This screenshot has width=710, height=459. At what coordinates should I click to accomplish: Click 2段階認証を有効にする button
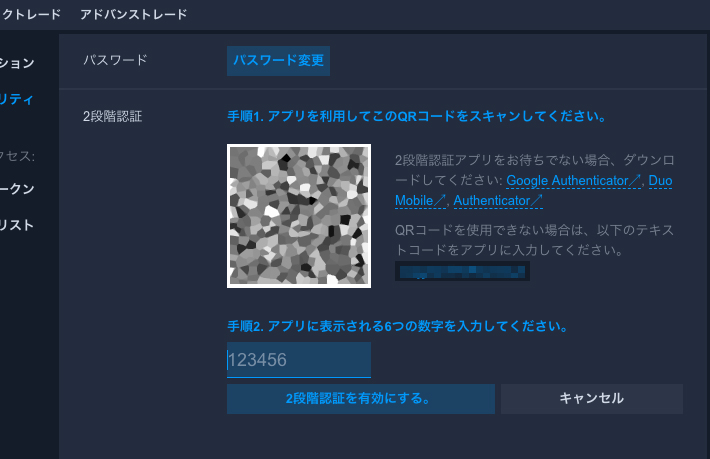[x=361, y=399]
